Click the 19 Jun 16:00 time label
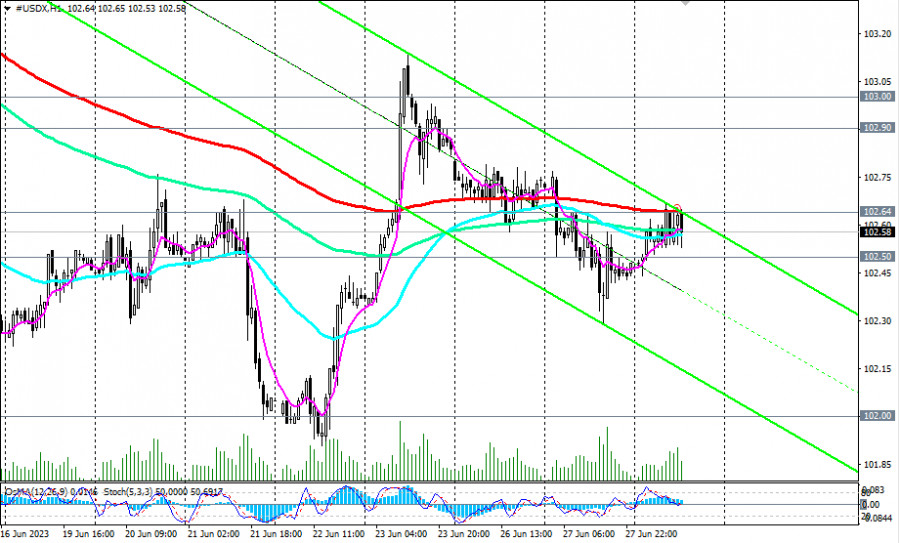 pos(88,534)
